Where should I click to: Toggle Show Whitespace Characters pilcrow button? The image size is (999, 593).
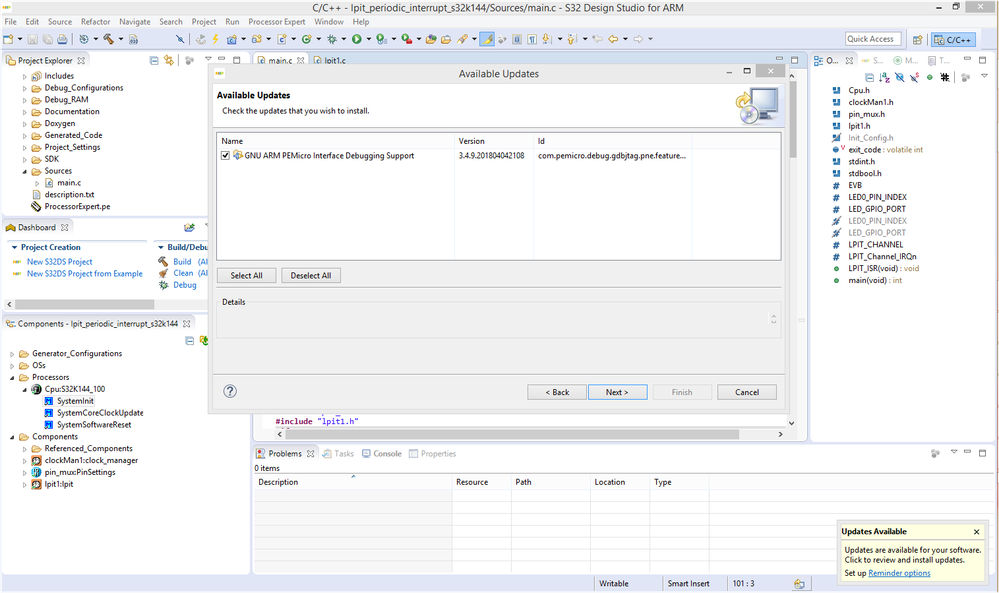coord(532,39)
